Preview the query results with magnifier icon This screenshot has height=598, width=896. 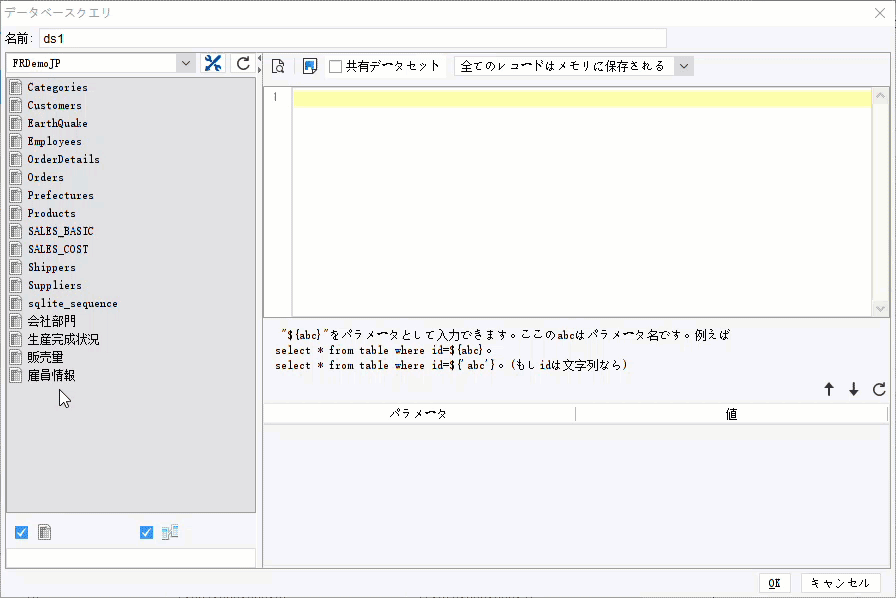point(278,66)
